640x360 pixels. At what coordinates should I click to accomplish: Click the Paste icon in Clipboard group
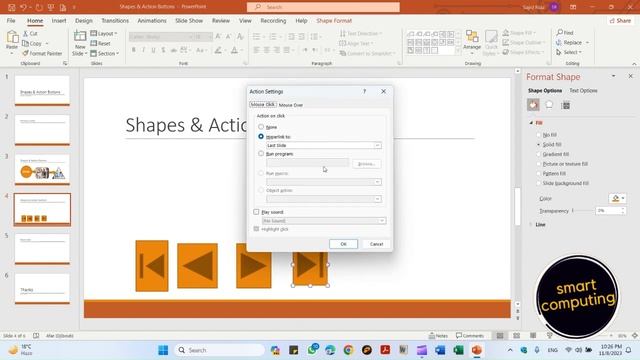tap(12, 38)
